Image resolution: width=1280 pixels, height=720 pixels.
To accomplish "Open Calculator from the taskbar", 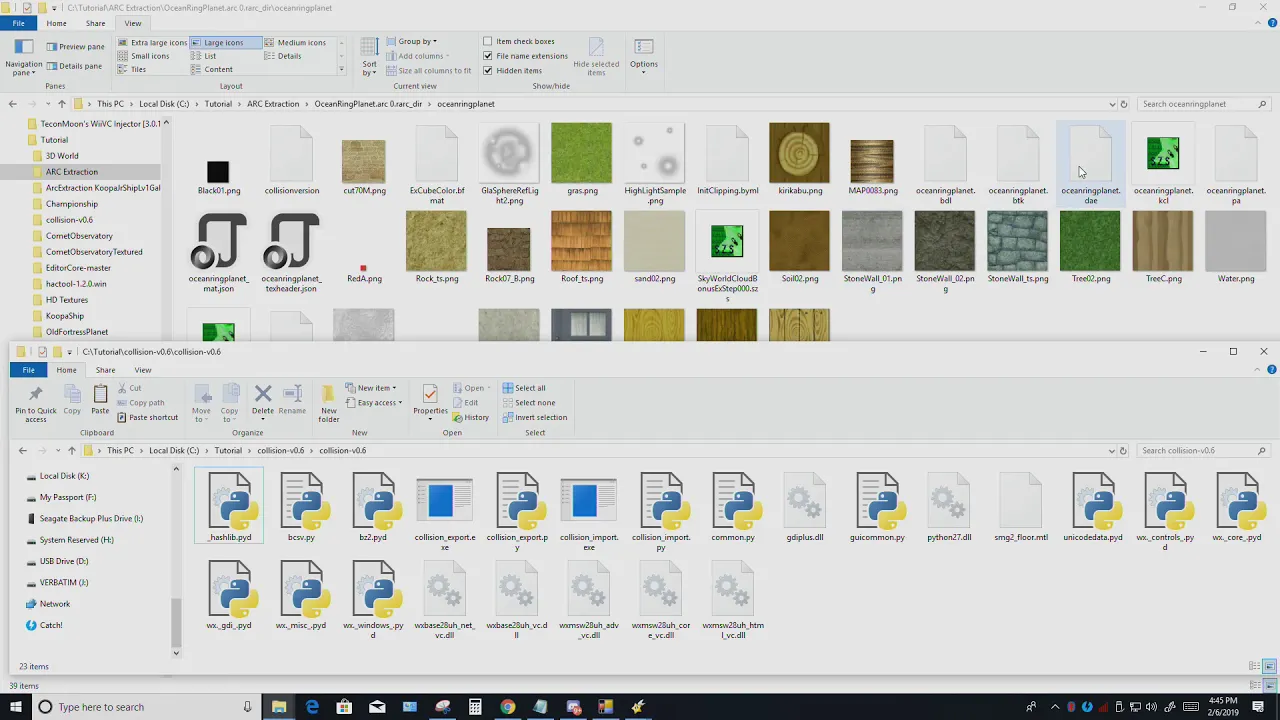I will pos(475,707).
